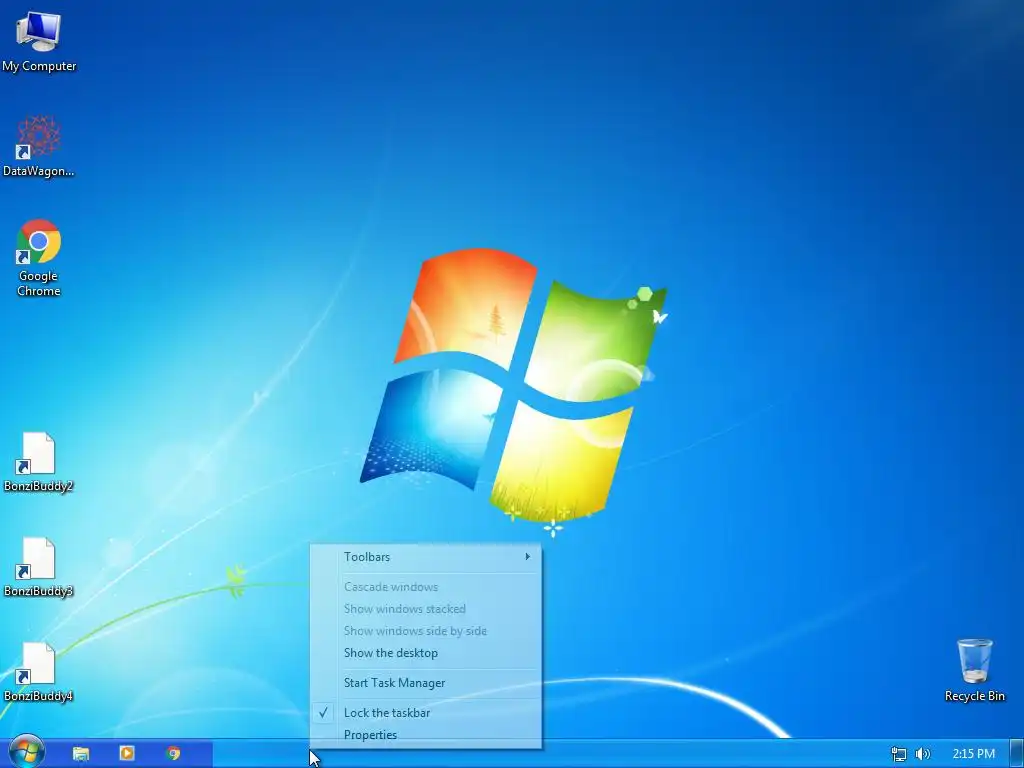This screenshot has height=768, width=1024.
Task: Launch Windows Media Player from taskbar
Action: pyautogui.click(x=127, y=753)
